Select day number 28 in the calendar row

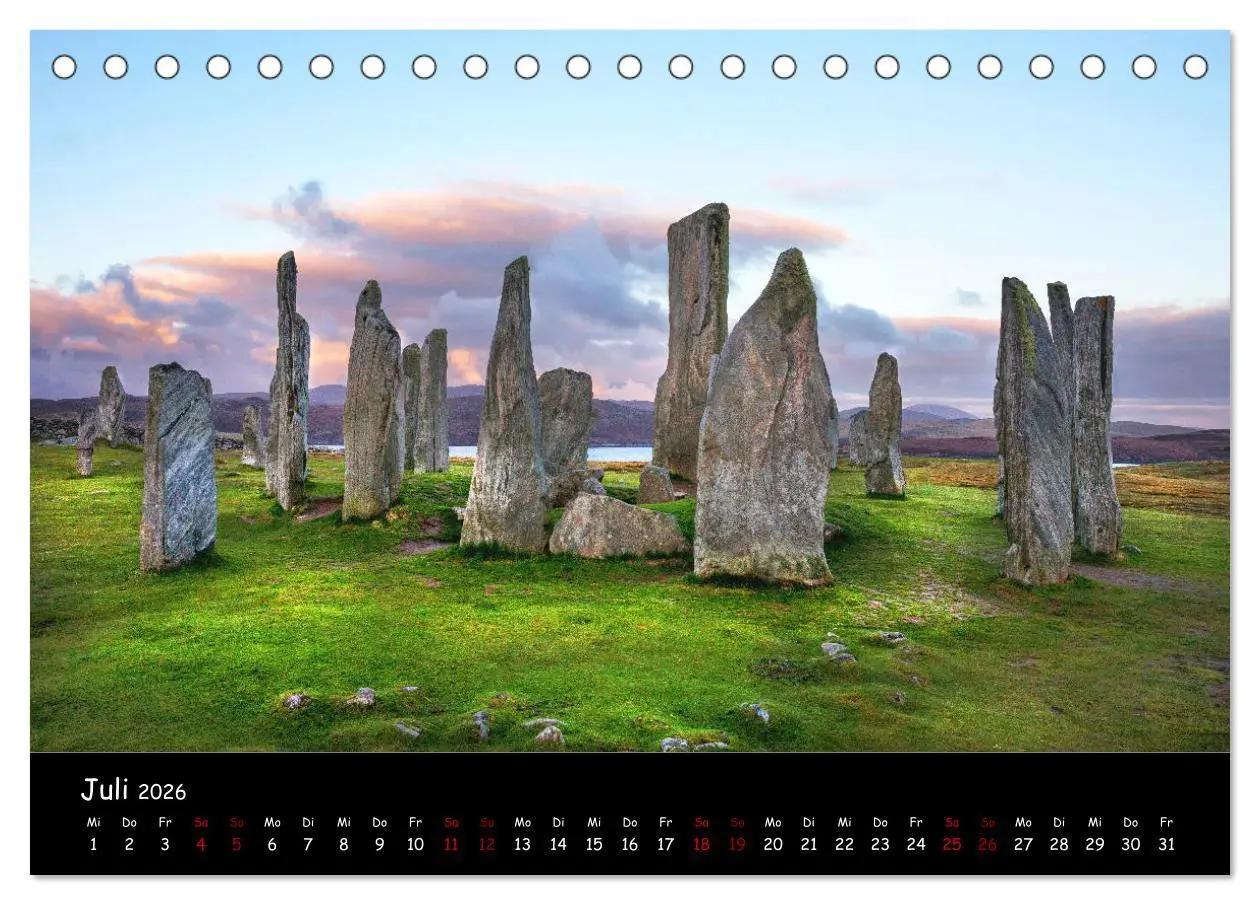1059,844
